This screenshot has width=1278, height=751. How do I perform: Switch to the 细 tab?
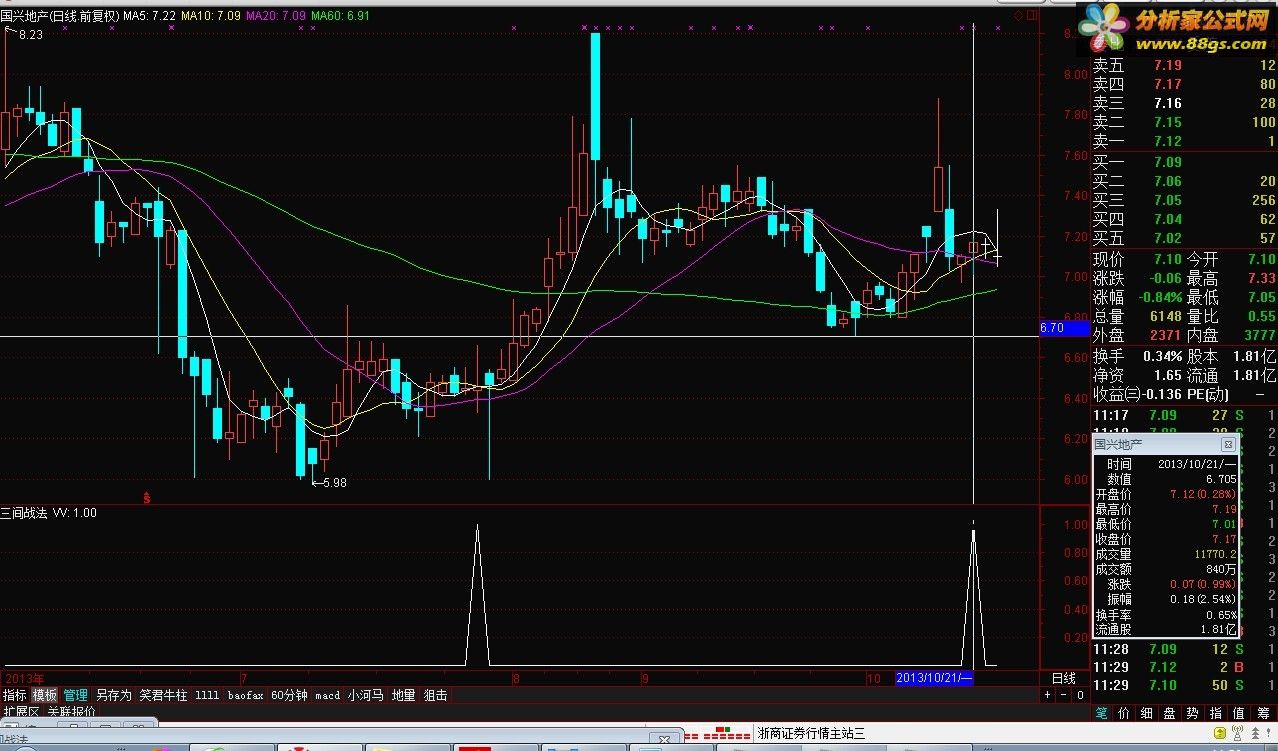pyautogui.click(x=1147, y=713)
